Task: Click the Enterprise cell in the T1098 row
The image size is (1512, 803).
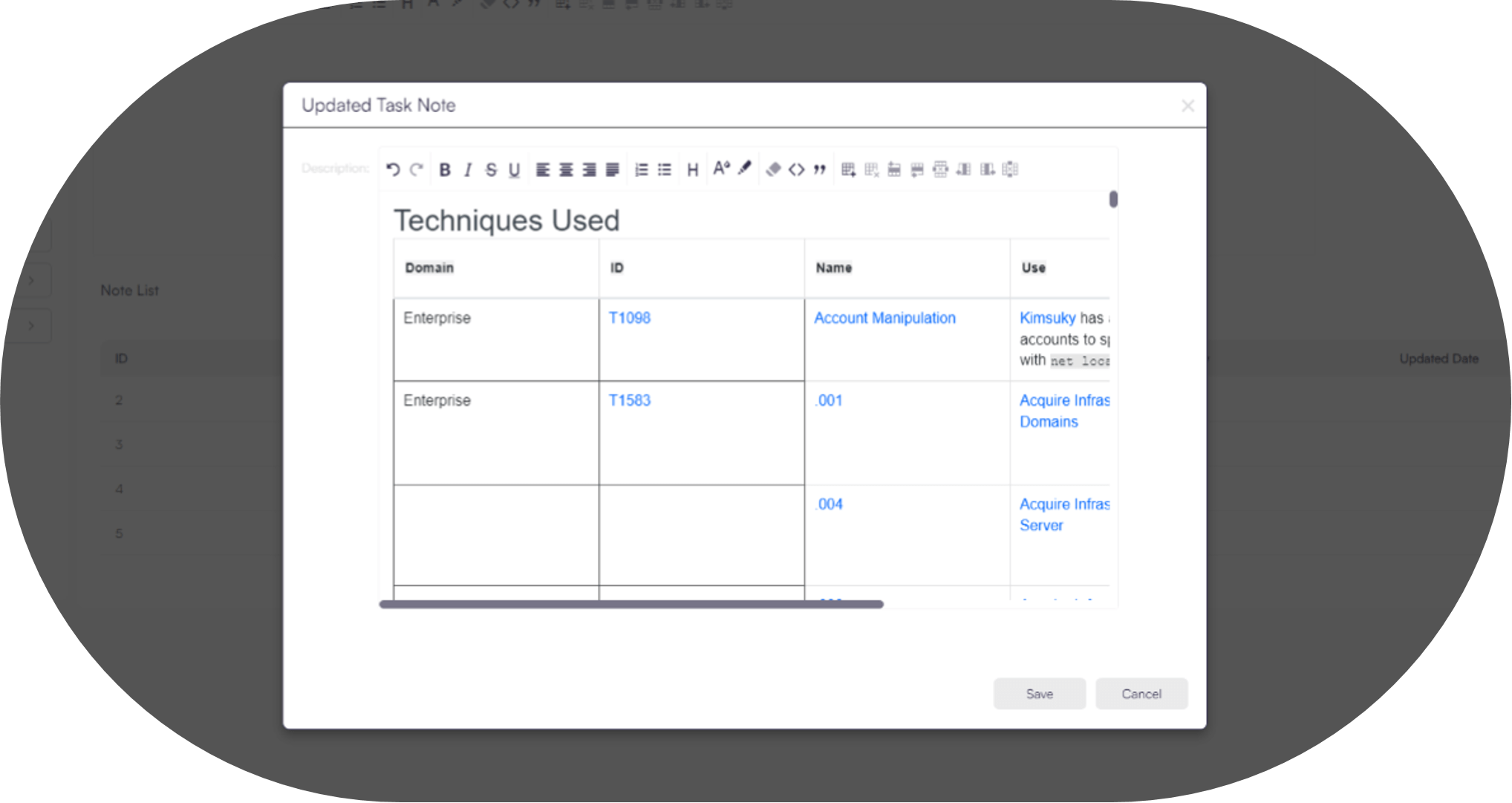Action: tap(496, 340)
